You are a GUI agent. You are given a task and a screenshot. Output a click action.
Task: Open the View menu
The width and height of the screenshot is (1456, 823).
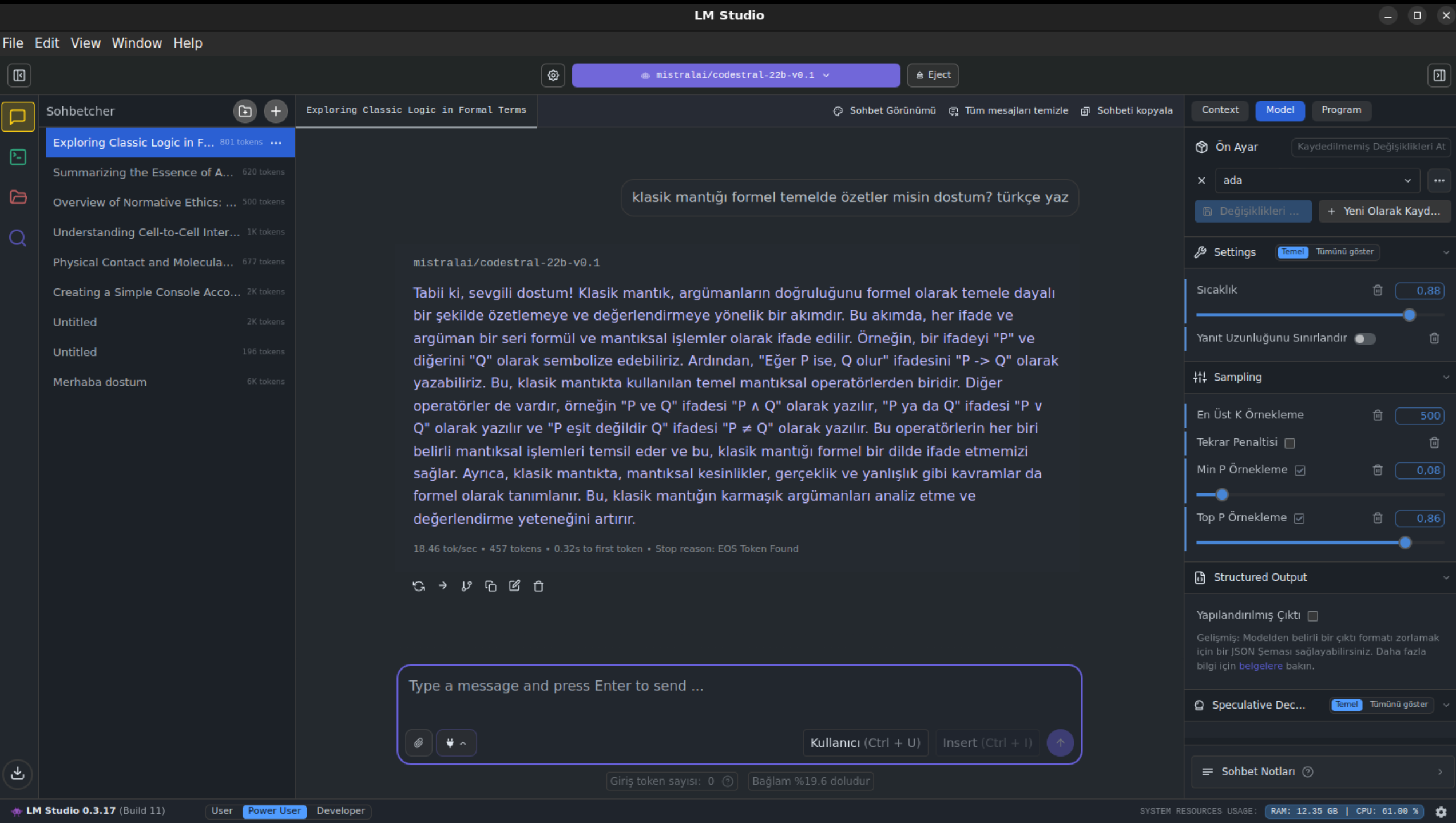[x=85, y=43]
